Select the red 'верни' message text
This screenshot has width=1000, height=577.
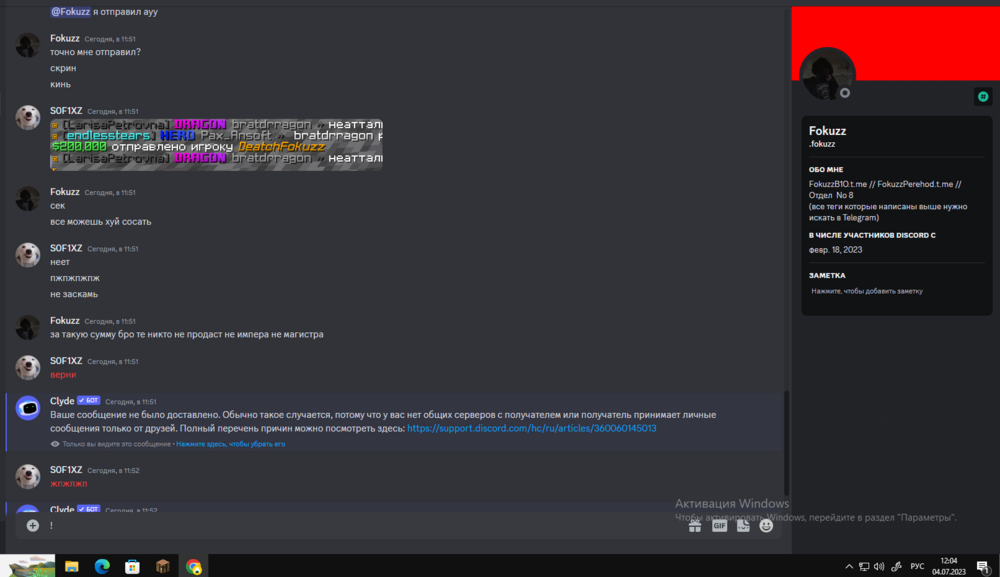[63, 375]
